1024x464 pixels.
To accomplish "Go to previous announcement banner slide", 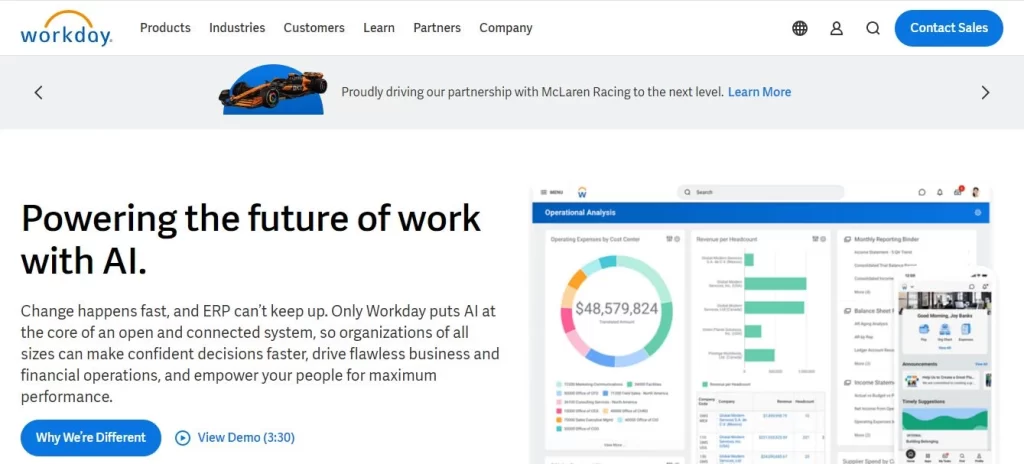I will [39, 92].
